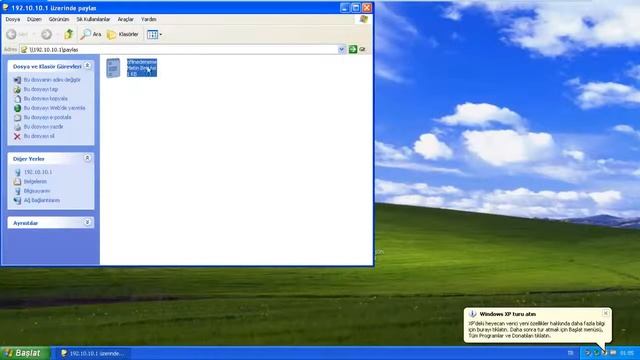The height and width of the screenshot is (360, 640).
Task: Click the Ağ Bağlantılarım network icon
Action: click(17, 200)
